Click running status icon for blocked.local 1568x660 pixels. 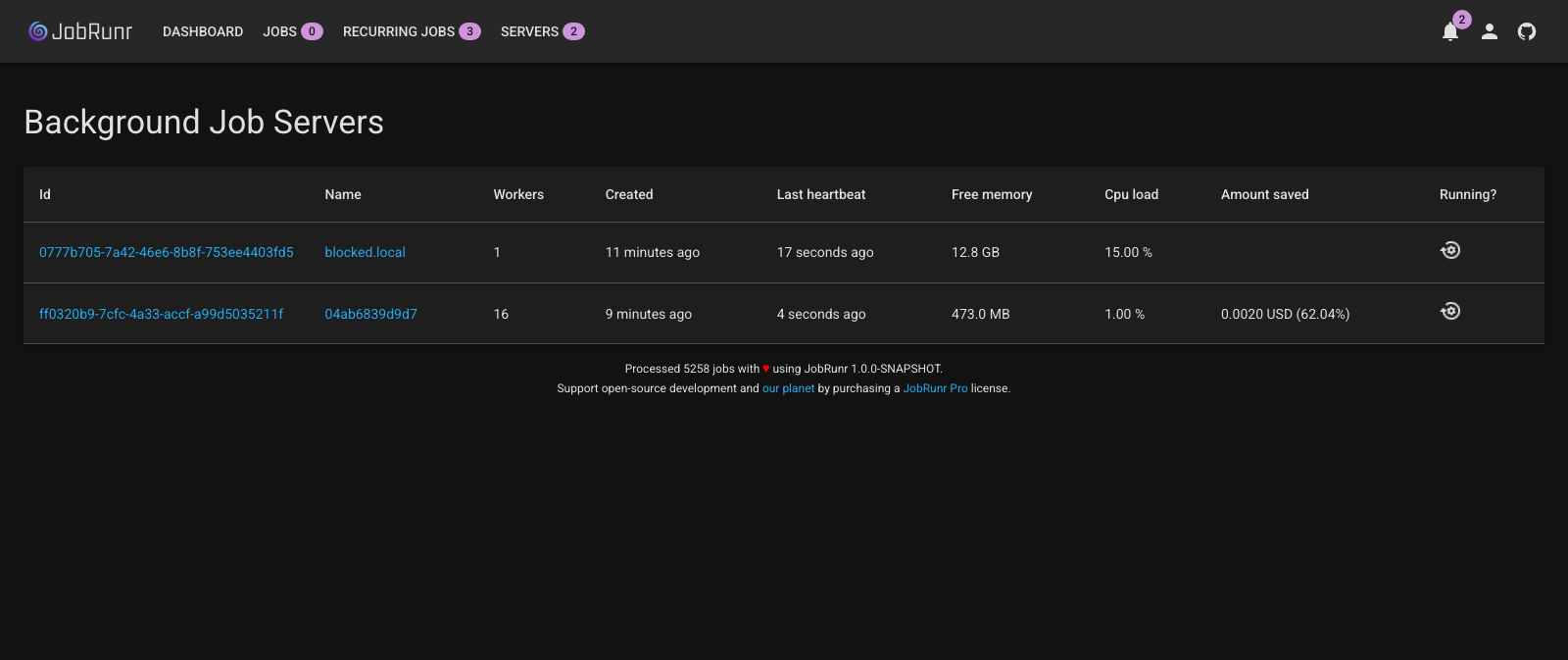[x=1450, y=250]
